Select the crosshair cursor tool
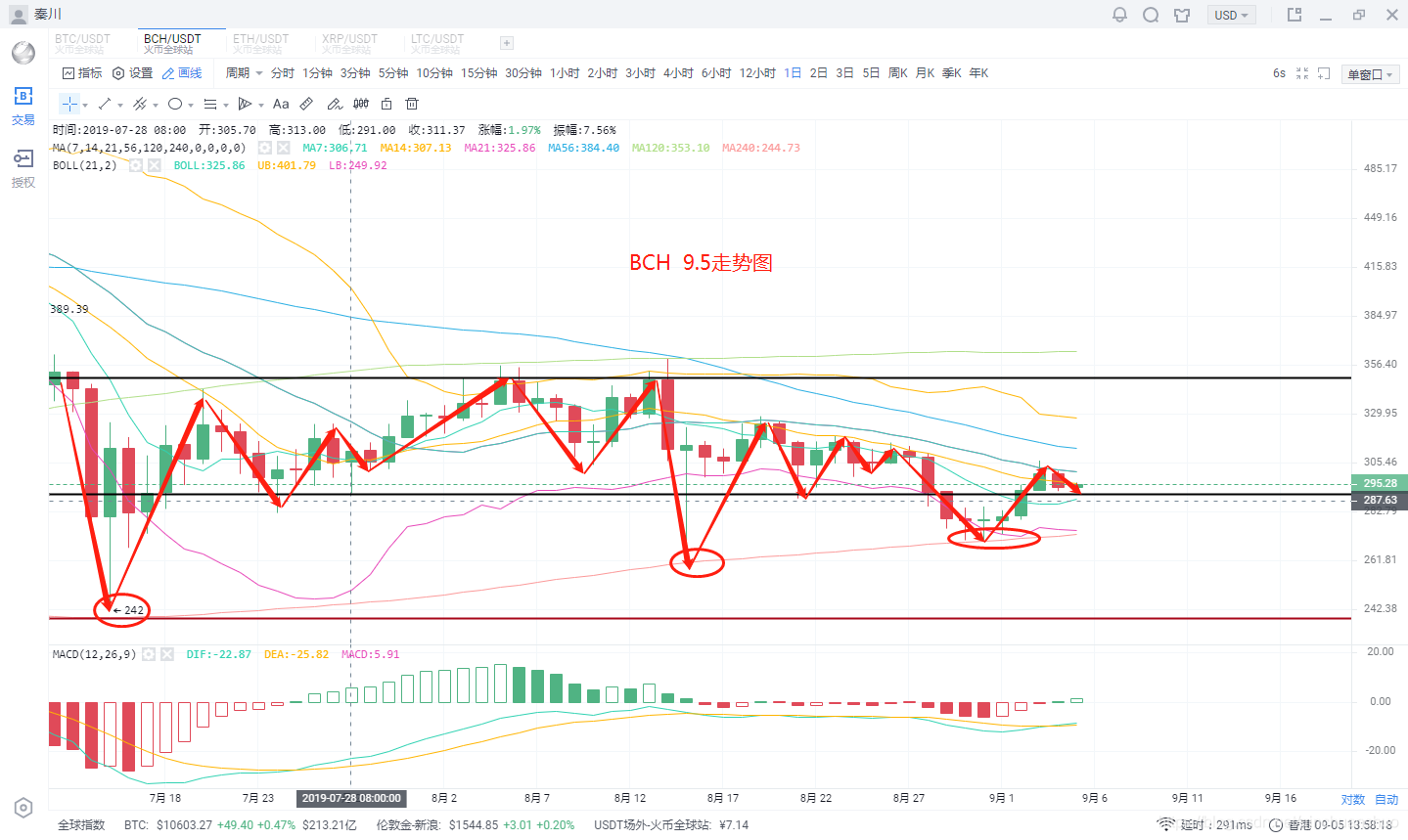The image size is (1408, 840). [69, 104]
